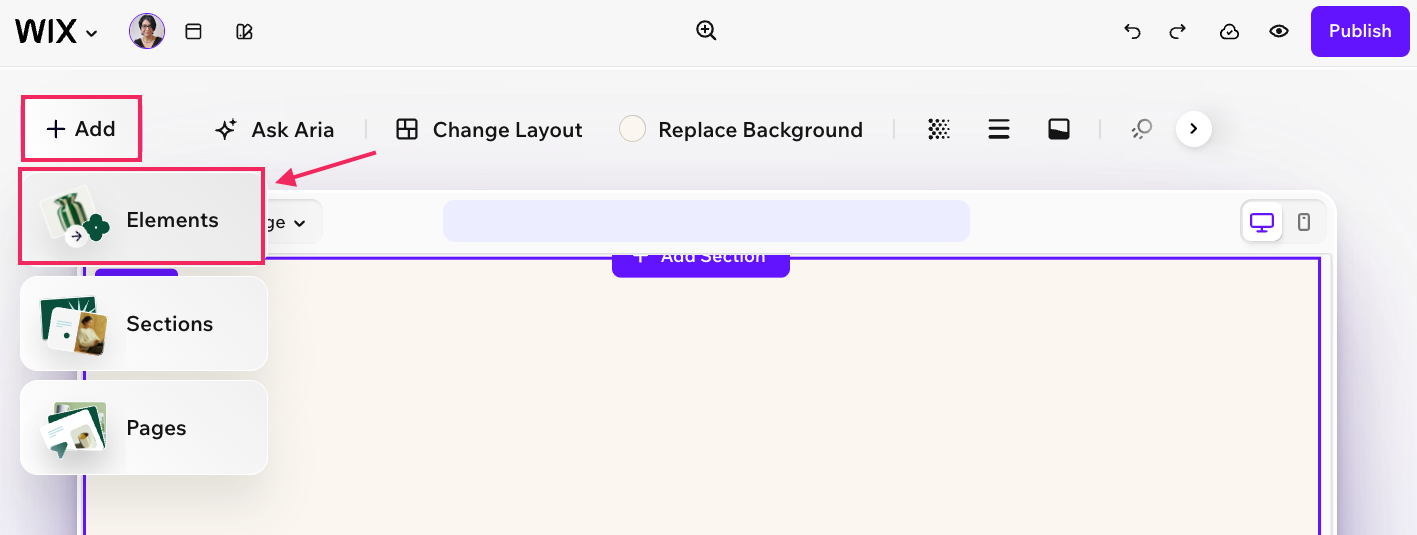Select the dotted pattern overlay icon
The width and height of the screenshot is (1417, 535).
[938, 129]
